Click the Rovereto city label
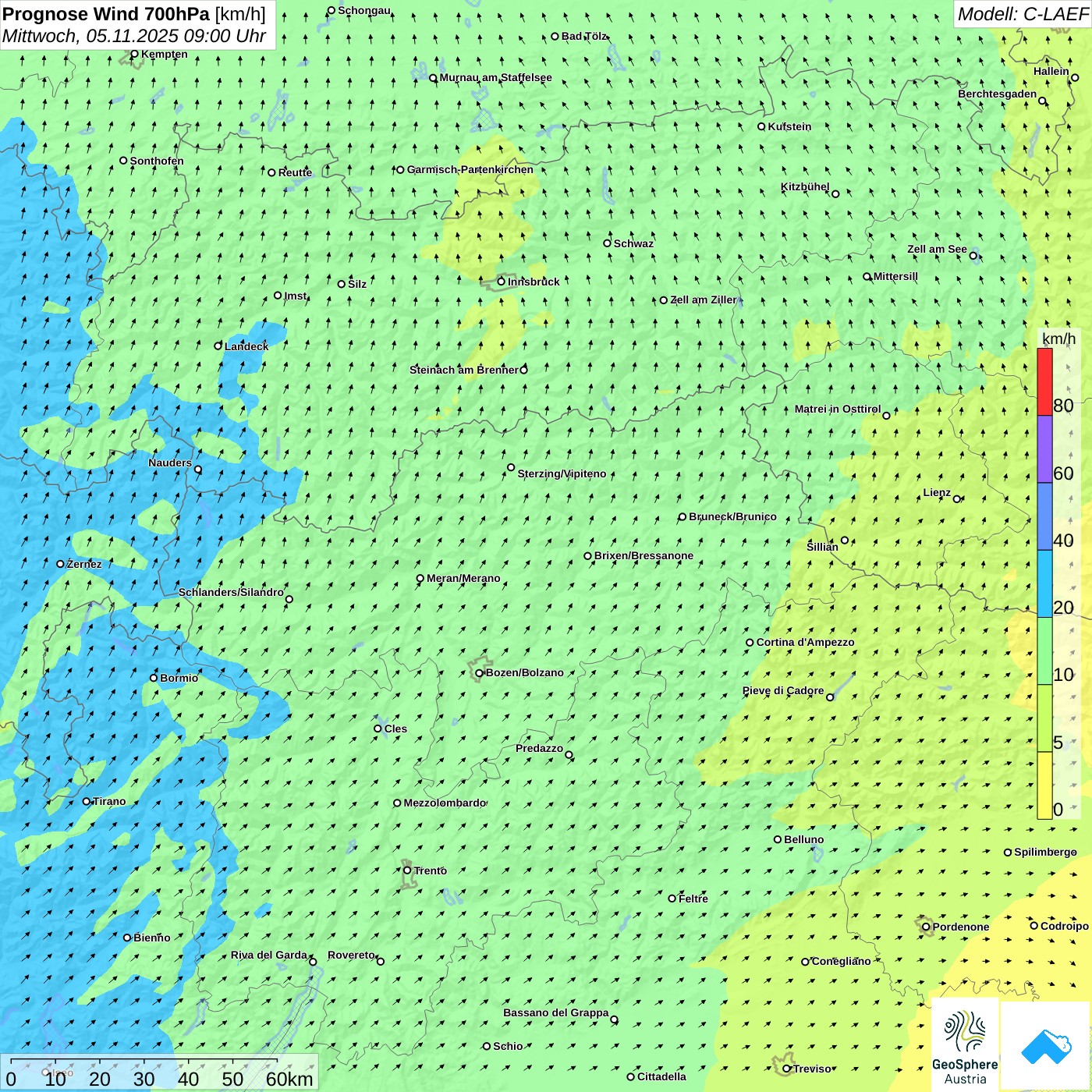This screenshot has width=1092, height=1092. [x=351, y=955]
